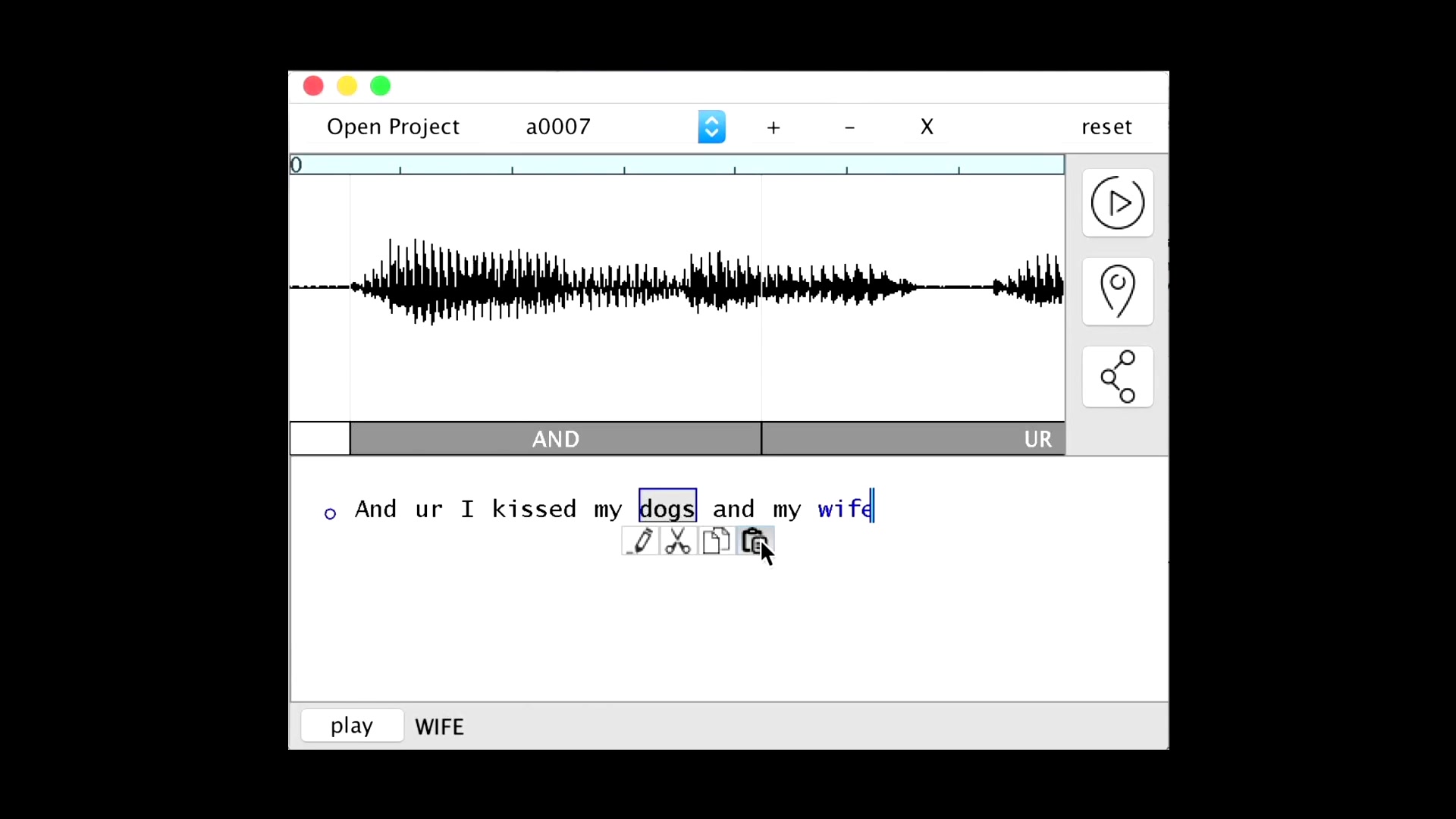The width and height of the screenshot is (1456, 819).
Task: Click the lowercase 'and' in the transcript
Action: coord(733,509)
